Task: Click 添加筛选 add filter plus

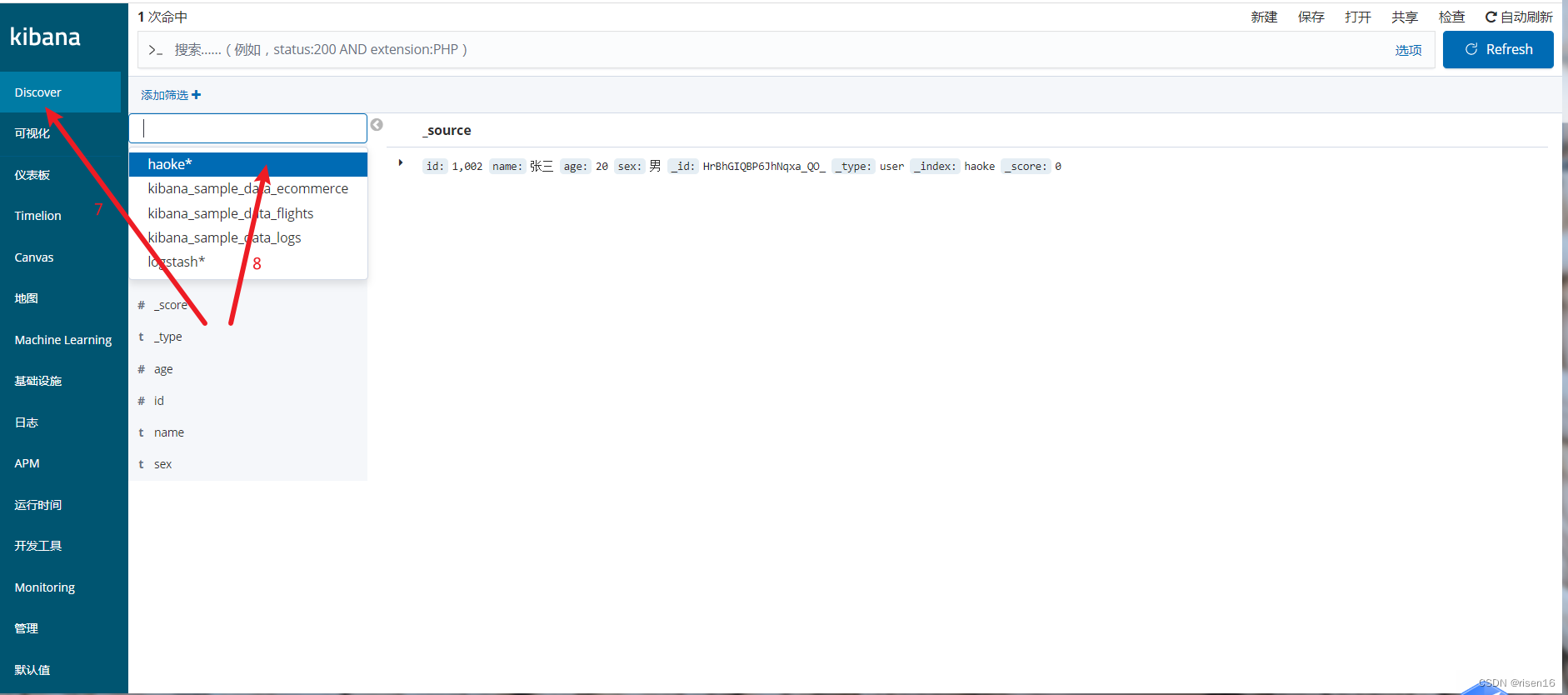Action: click(x=171, y=95)
